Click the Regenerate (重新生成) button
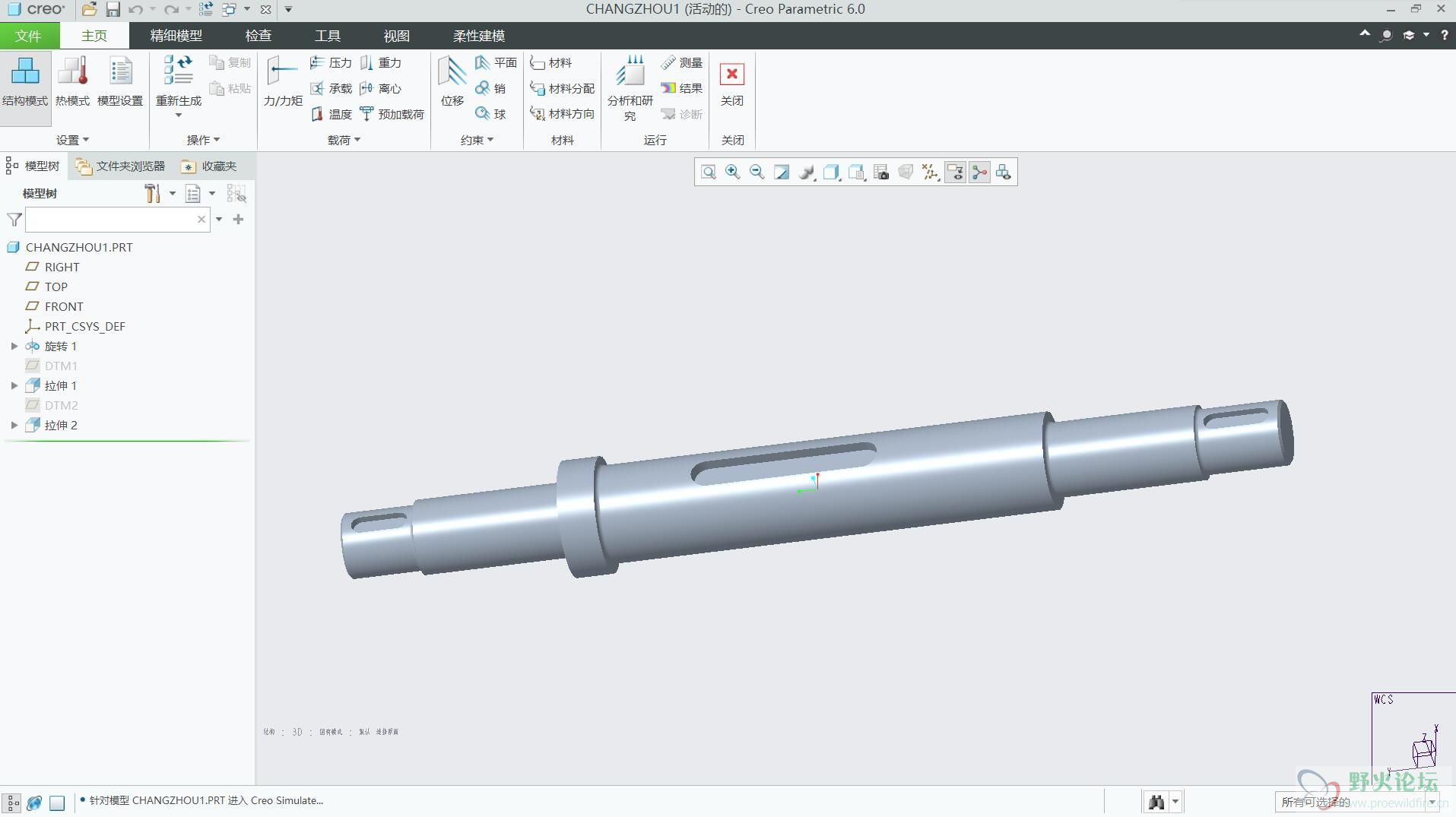 (179, 81)
